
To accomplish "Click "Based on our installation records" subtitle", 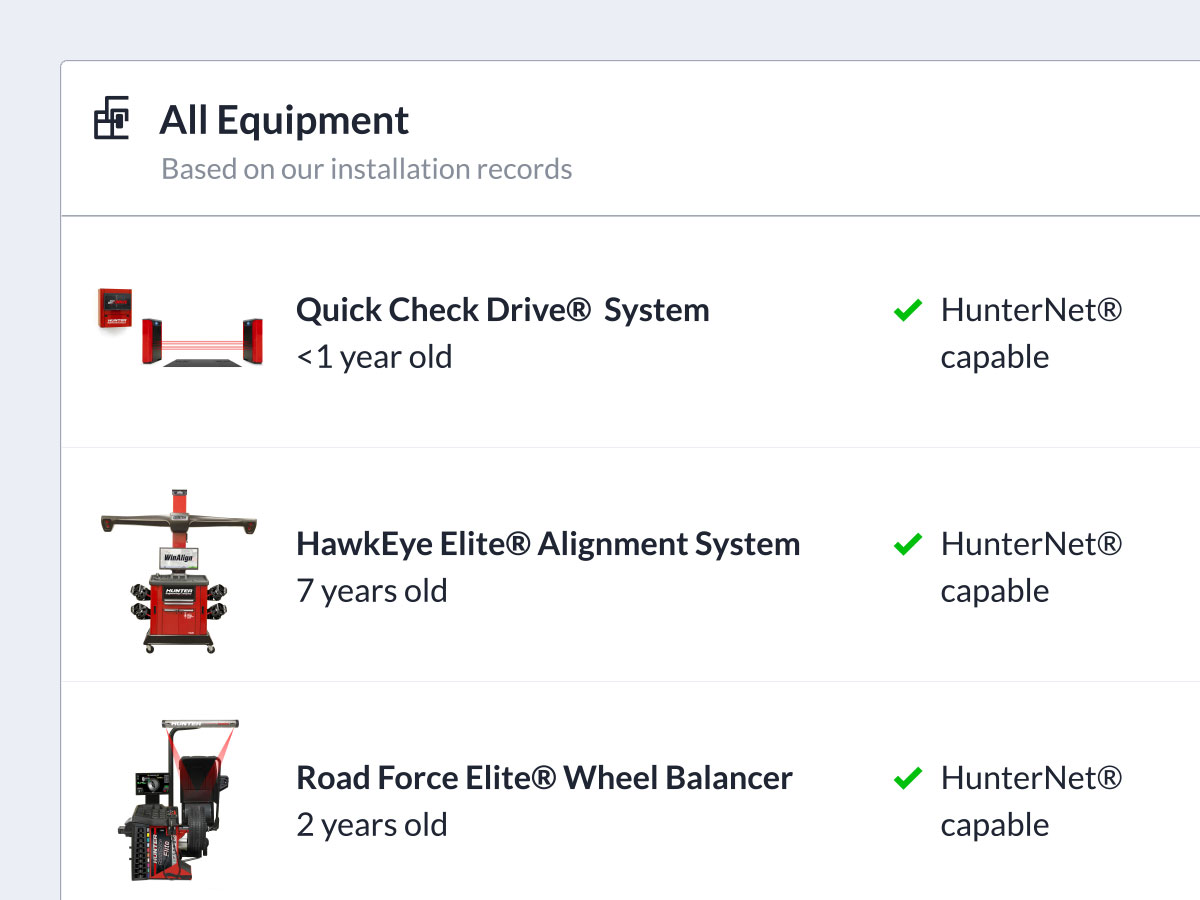I will 366,169.
